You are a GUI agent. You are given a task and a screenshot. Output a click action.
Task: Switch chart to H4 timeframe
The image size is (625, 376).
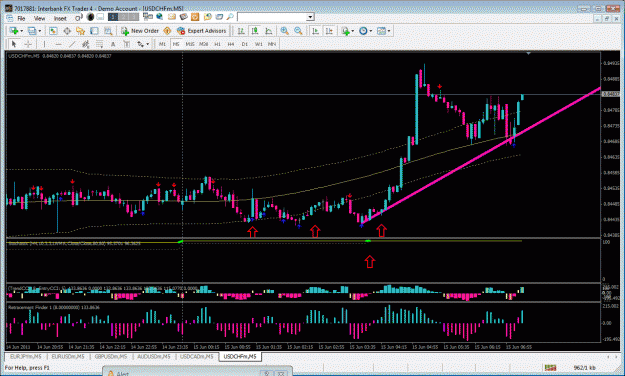(231, 44)
